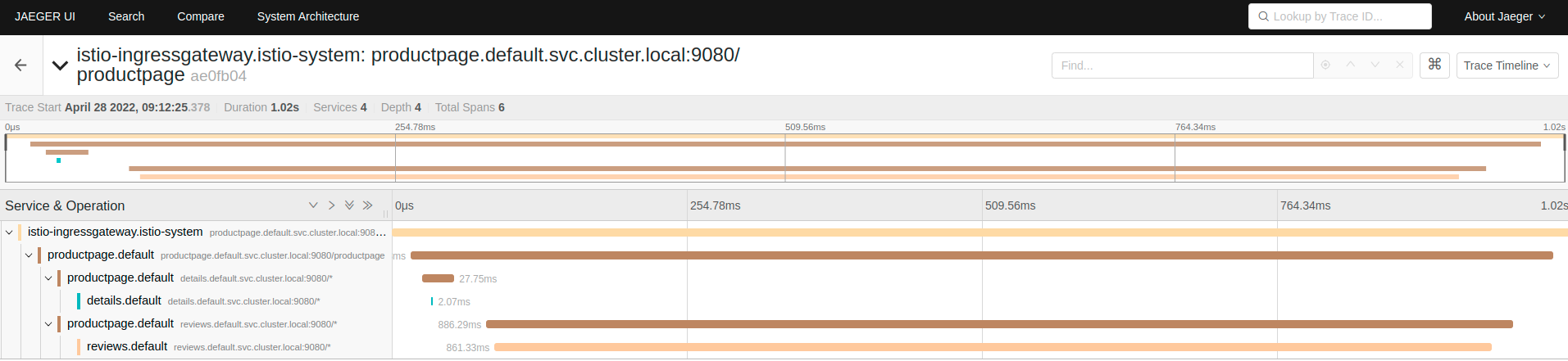Collapse one level with right chevron icon
The width and height of the screenshot is (1568, 361).
tap(331, 205)
